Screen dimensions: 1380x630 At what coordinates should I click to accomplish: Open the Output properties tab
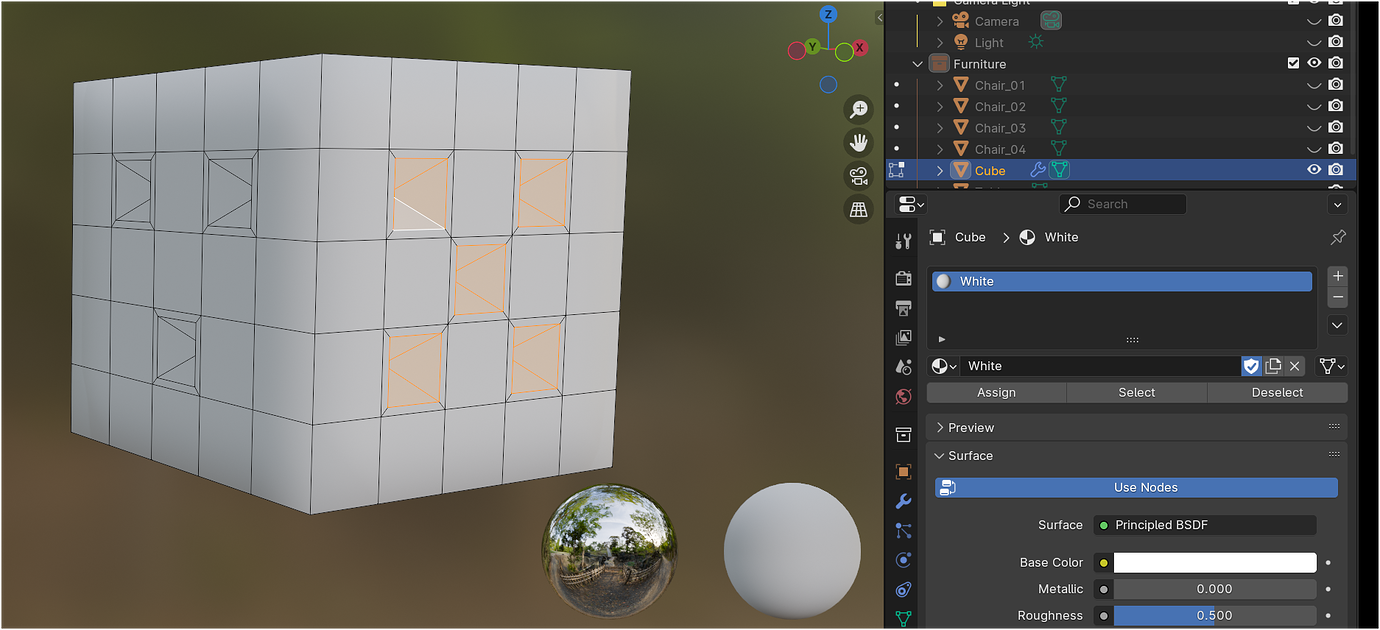point(904,307)
